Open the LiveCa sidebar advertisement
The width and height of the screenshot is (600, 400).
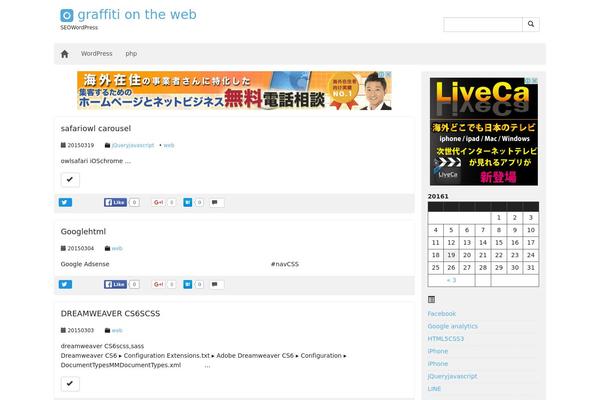click(x=484, y=131)
